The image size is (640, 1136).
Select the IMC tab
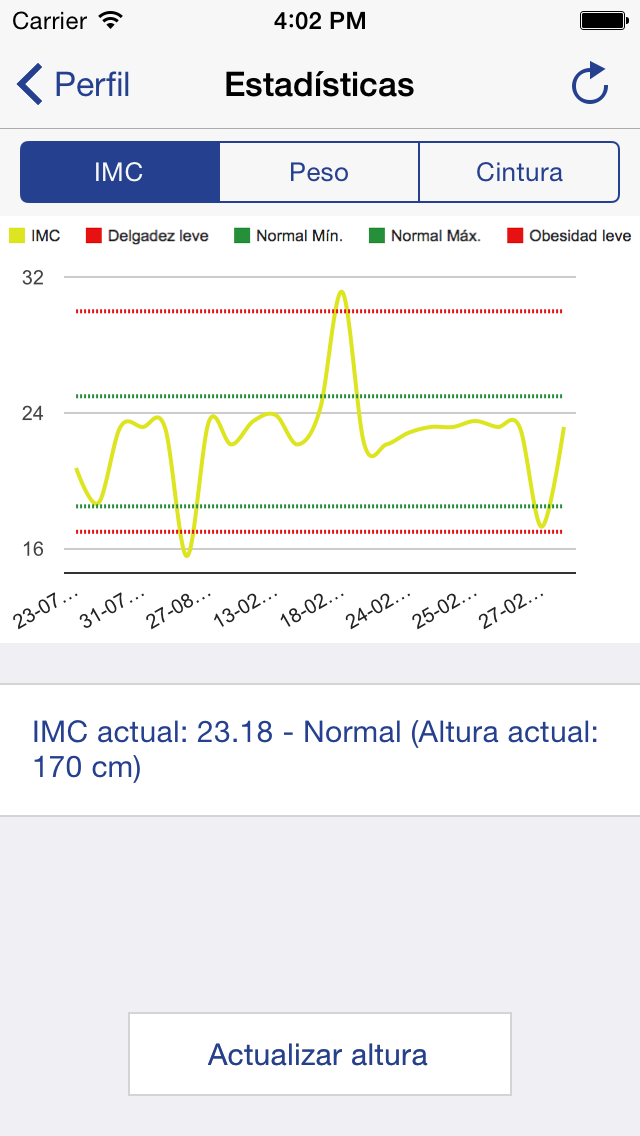119,172
